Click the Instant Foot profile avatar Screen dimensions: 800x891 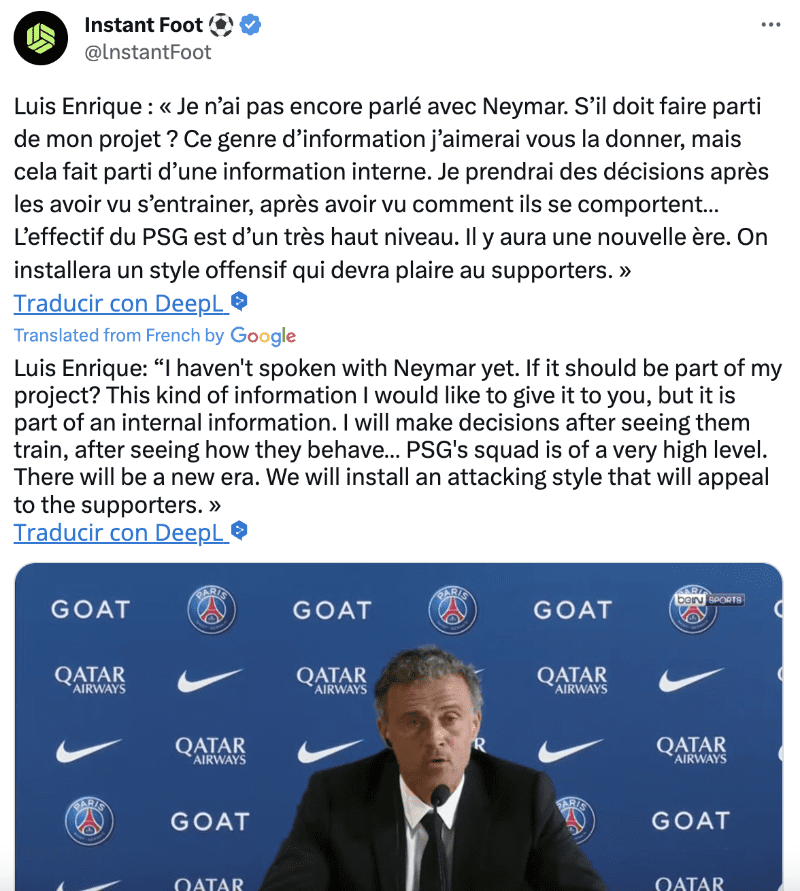point(41,38)
